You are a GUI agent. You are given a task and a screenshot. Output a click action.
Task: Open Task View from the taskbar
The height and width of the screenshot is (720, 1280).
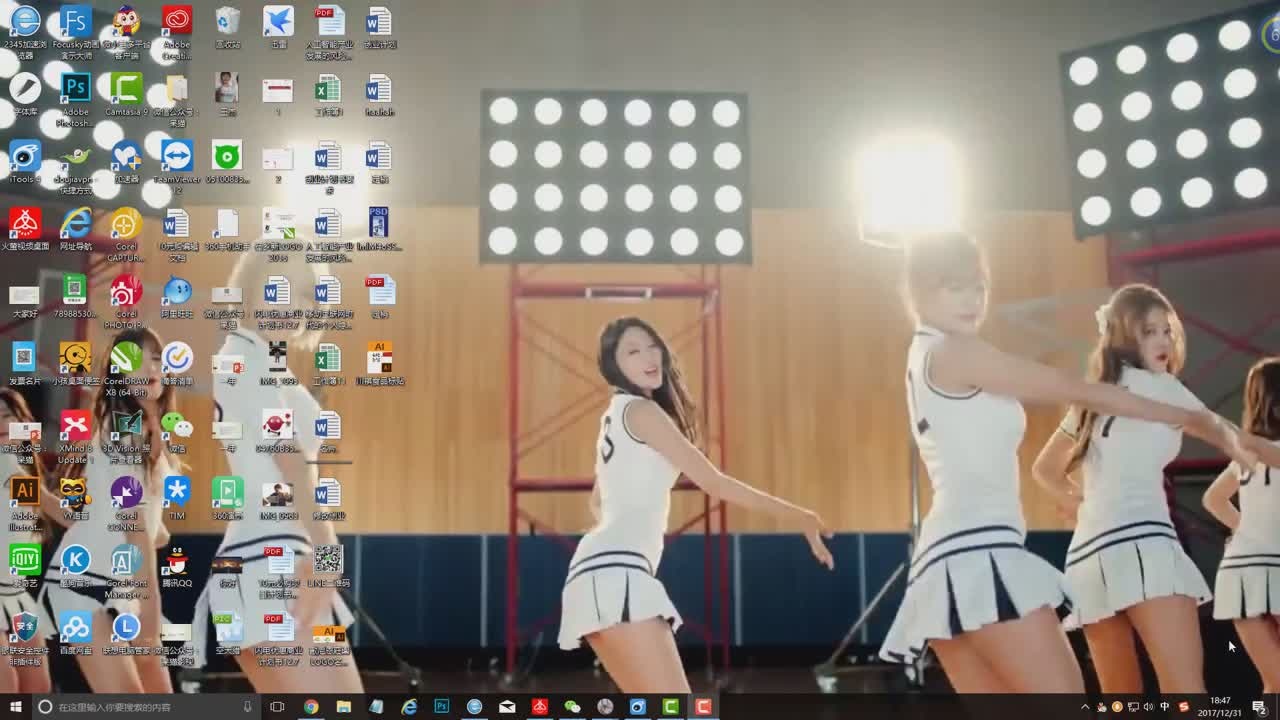click(x=278, y=707)
